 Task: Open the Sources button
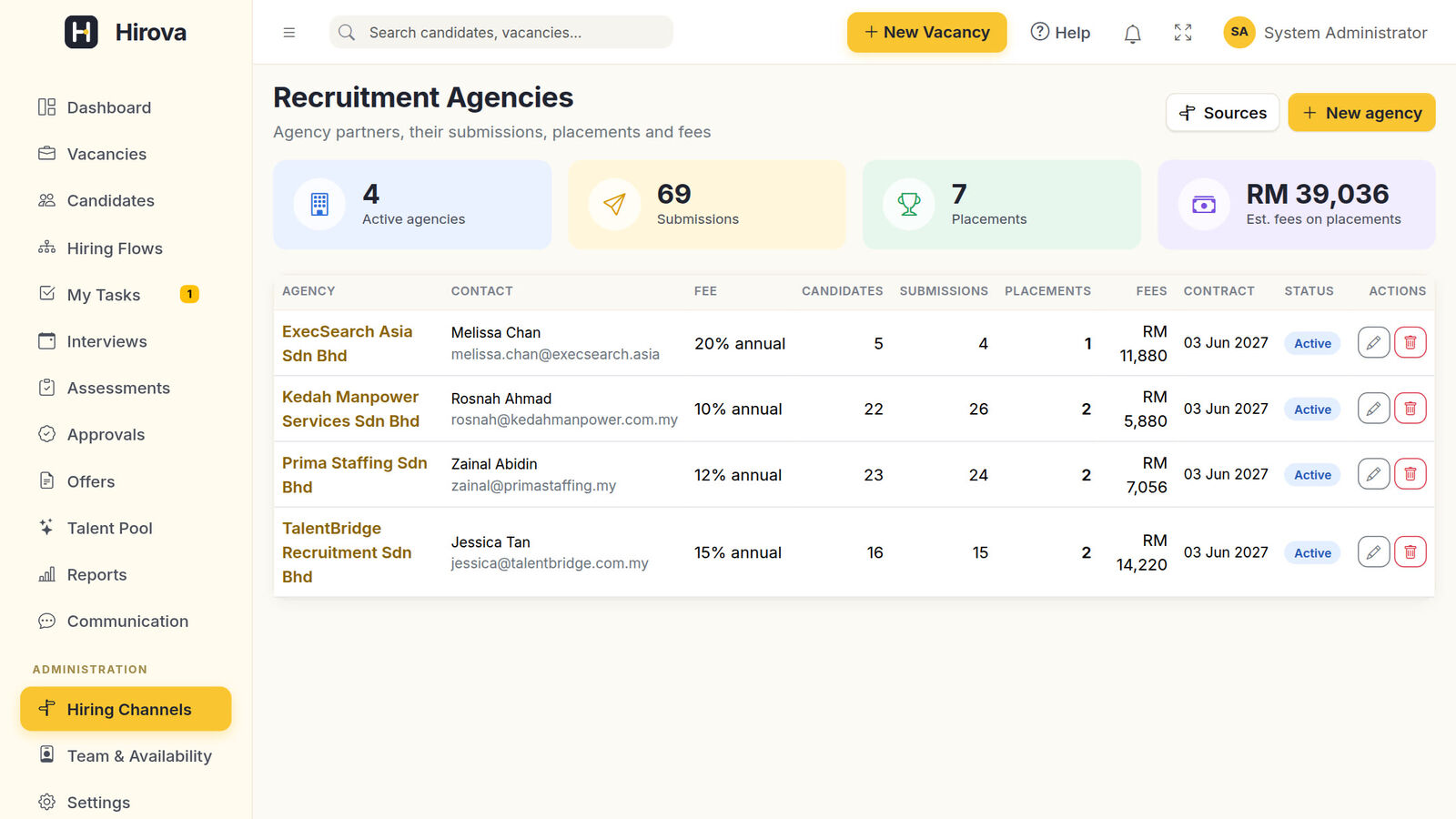pyautogui.click(x=1222, y=113)
